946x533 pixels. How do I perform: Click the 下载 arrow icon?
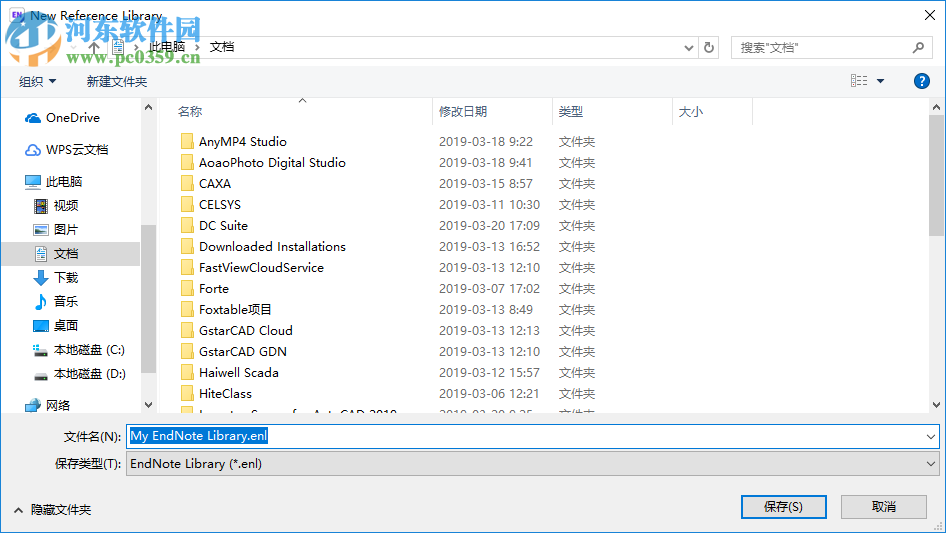(40, 278)
